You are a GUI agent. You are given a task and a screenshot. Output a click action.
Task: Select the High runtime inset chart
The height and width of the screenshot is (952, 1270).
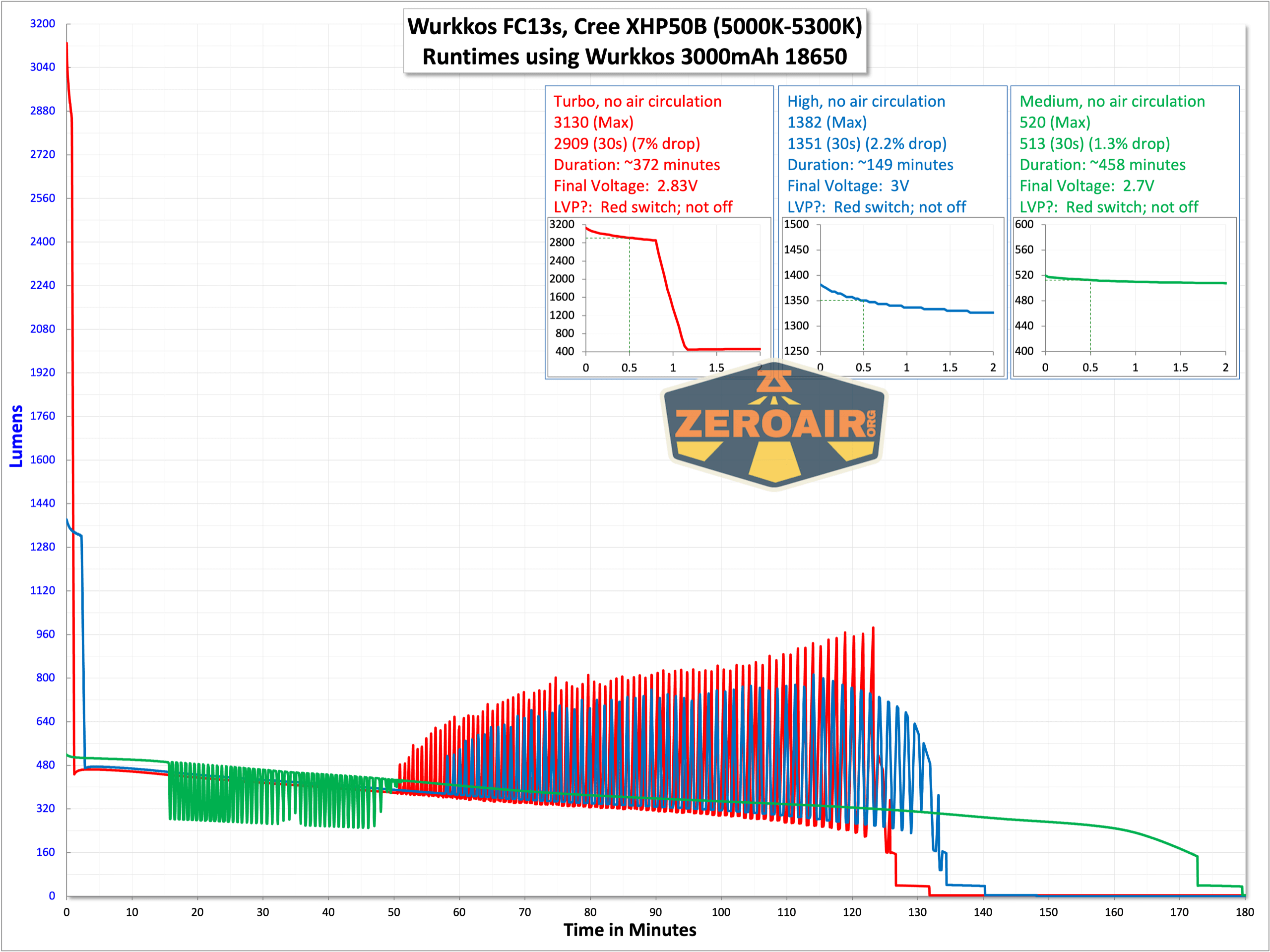coord(893,297)
